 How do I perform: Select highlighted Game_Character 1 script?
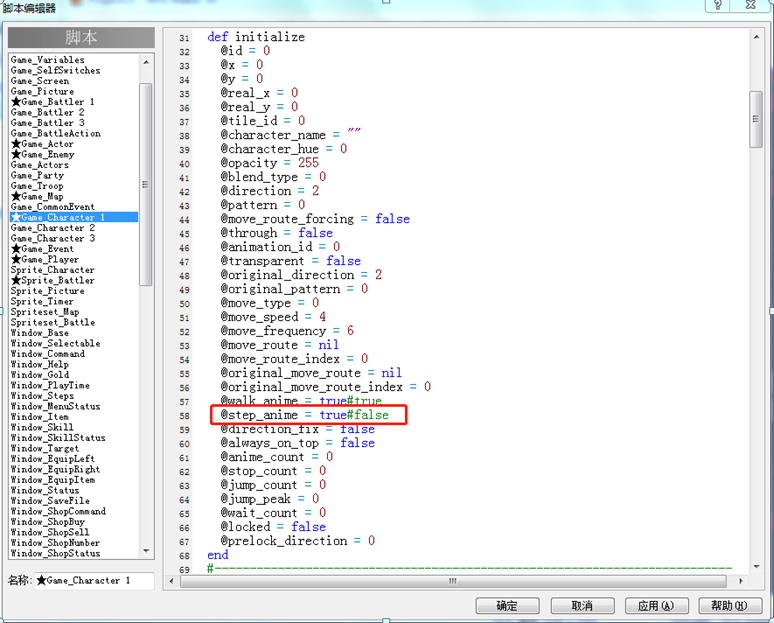tap(74, 217)
